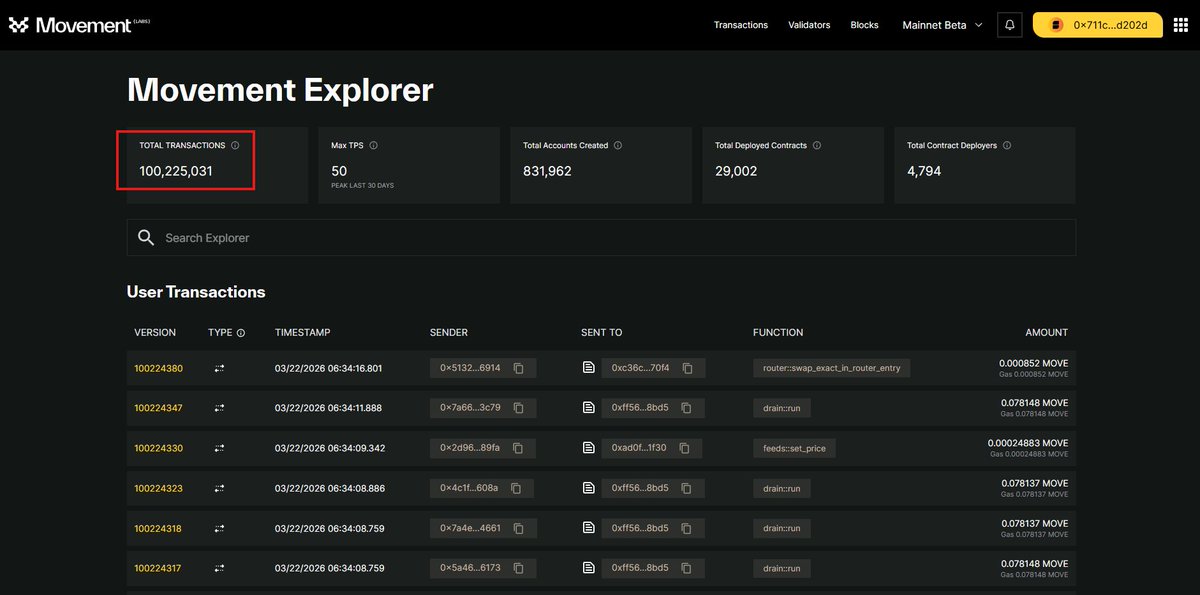Open transaction version 100224317
The height and width of the screenshot is (595, 1200).
158,568
